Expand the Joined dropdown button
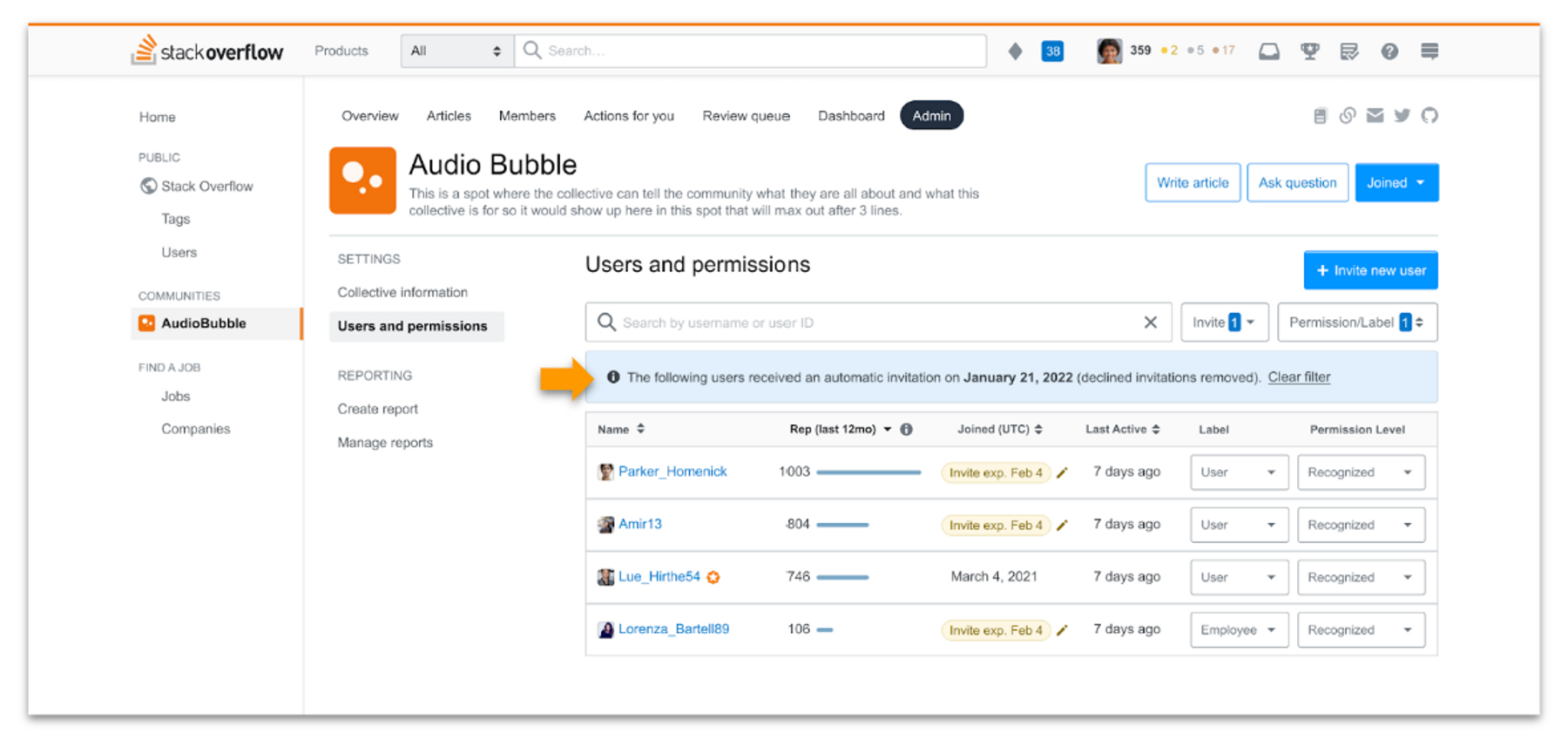Image resolution: width=1568 pixels, height=747 pixels. coord(1396,183)
